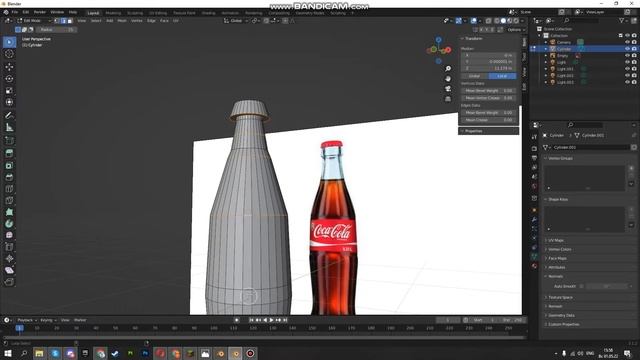Hide Cylinder in outliner using eye icon
Image resolution: width=640 pixels, height=360 pixels.
pyautogui.click(x=627, y=49)
